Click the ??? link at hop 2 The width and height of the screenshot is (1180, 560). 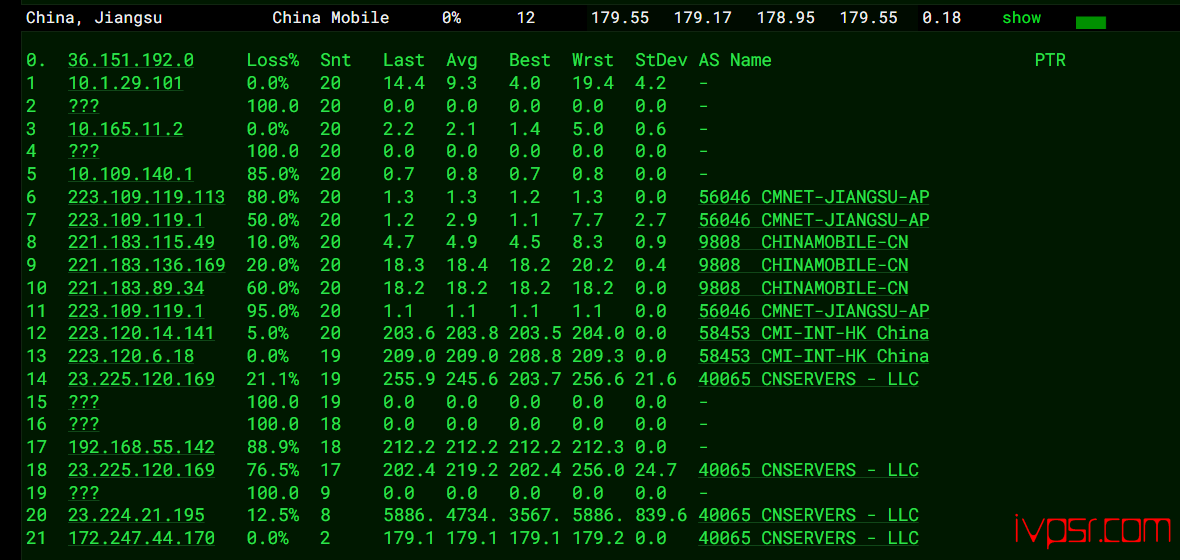(84, 106)
